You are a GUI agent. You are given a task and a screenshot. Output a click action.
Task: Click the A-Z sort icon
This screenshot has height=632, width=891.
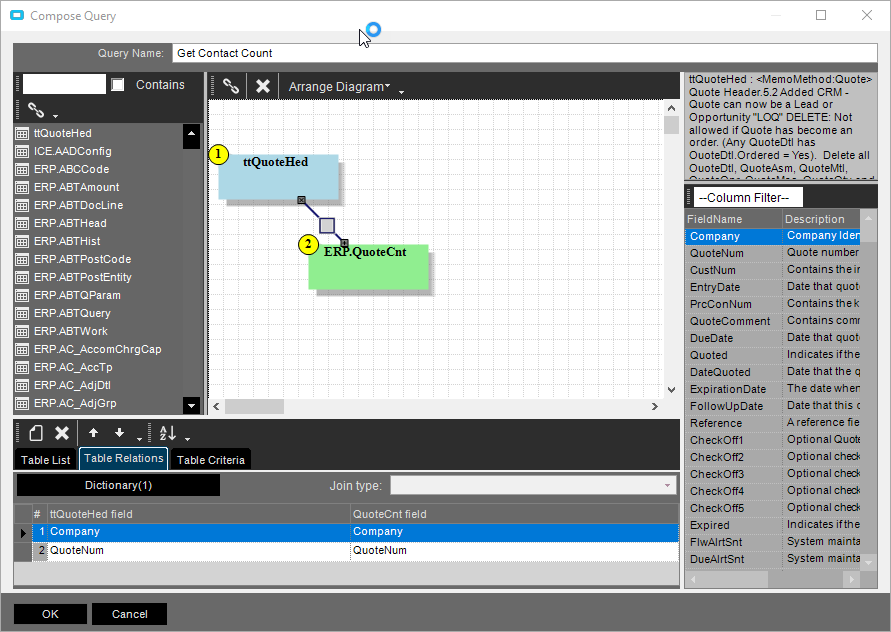pyautogui.click(x=168, y=433)
